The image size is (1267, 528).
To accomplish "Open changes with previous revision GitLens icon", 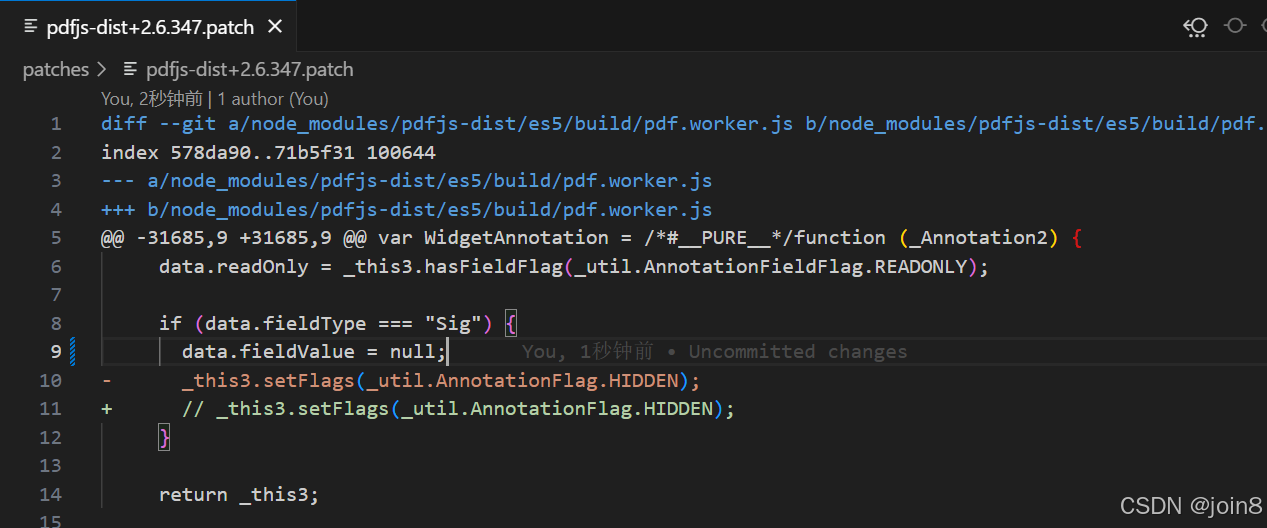I will pos(1196,27).
